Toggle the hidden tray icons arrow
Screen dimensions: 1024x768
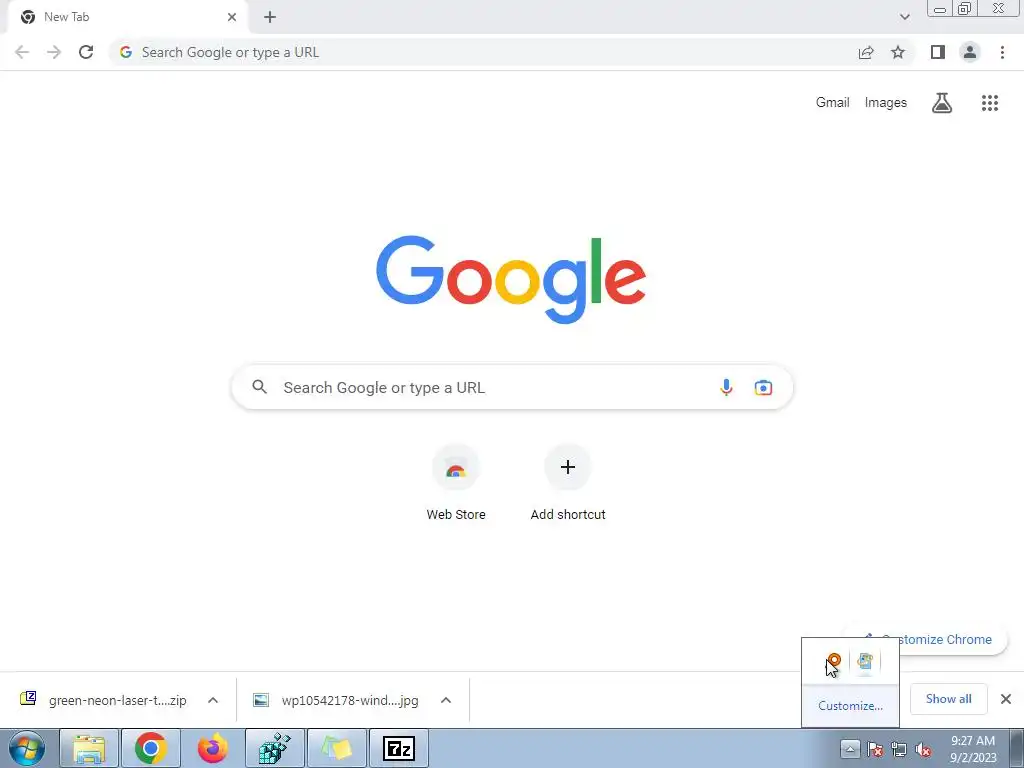[850, 749]
